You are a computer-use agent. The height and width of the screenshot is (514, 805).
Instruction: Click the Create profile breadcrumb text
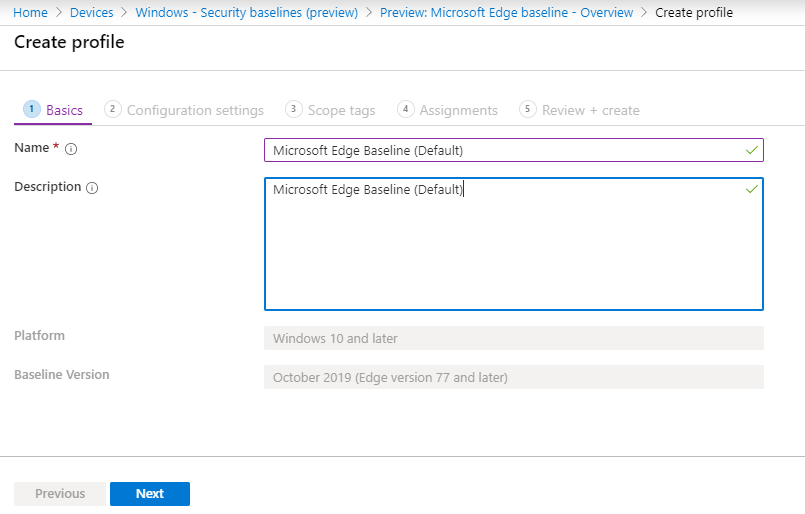point(694,12)
